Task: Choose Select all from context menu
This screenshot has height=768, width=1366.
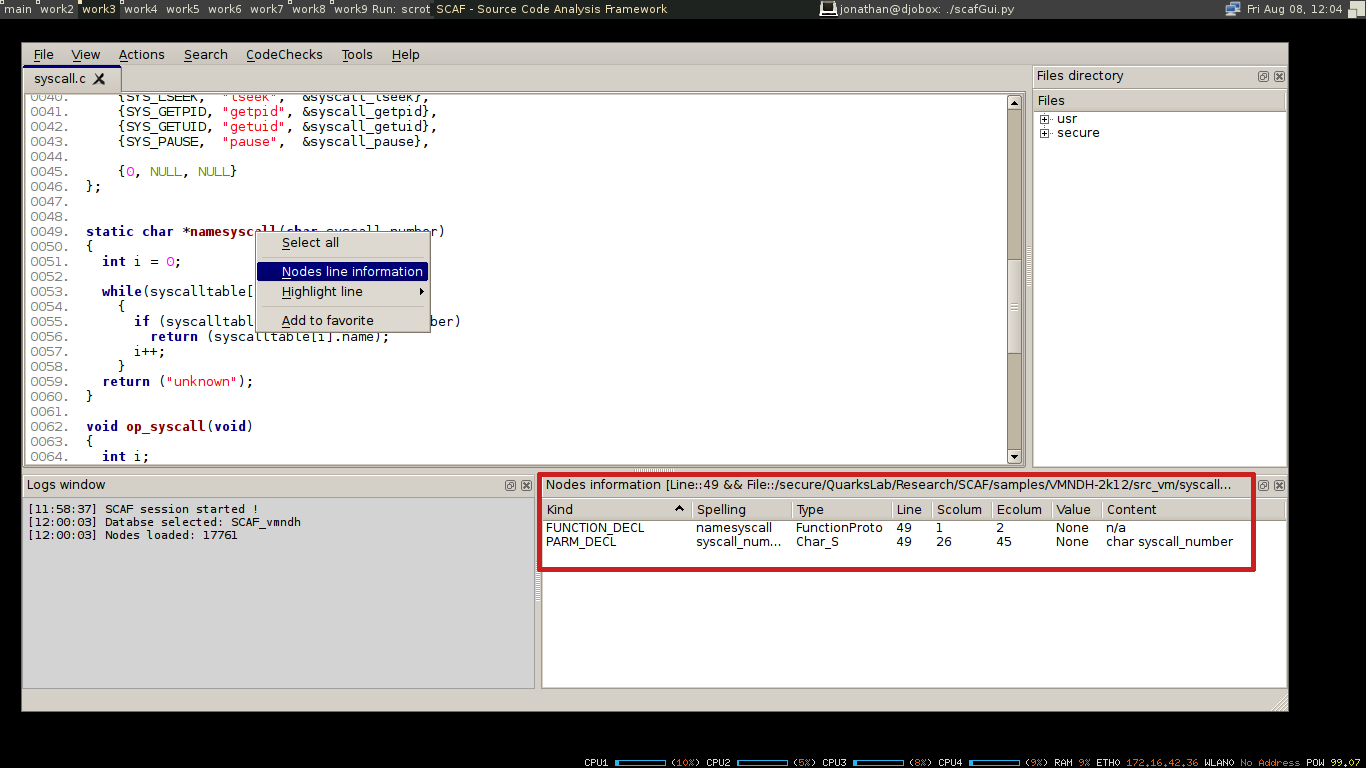Action: (x=342, y=243)
